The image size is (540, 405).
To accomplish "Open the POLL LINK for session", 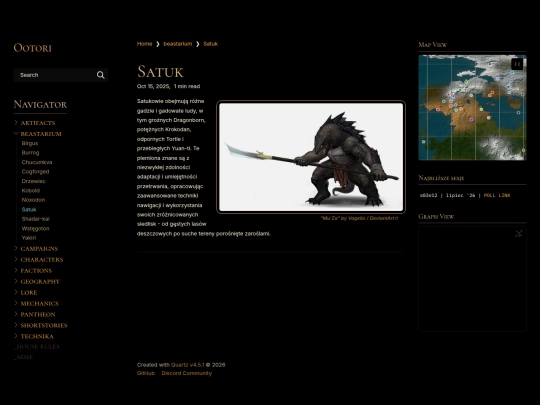I will pyautogui.click(x=497, y=195).
